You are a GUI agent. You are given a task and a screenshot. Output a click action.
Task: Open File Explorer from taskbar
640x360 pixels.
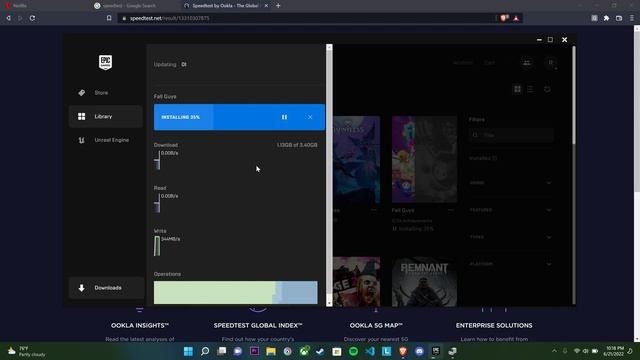(271, 351)
